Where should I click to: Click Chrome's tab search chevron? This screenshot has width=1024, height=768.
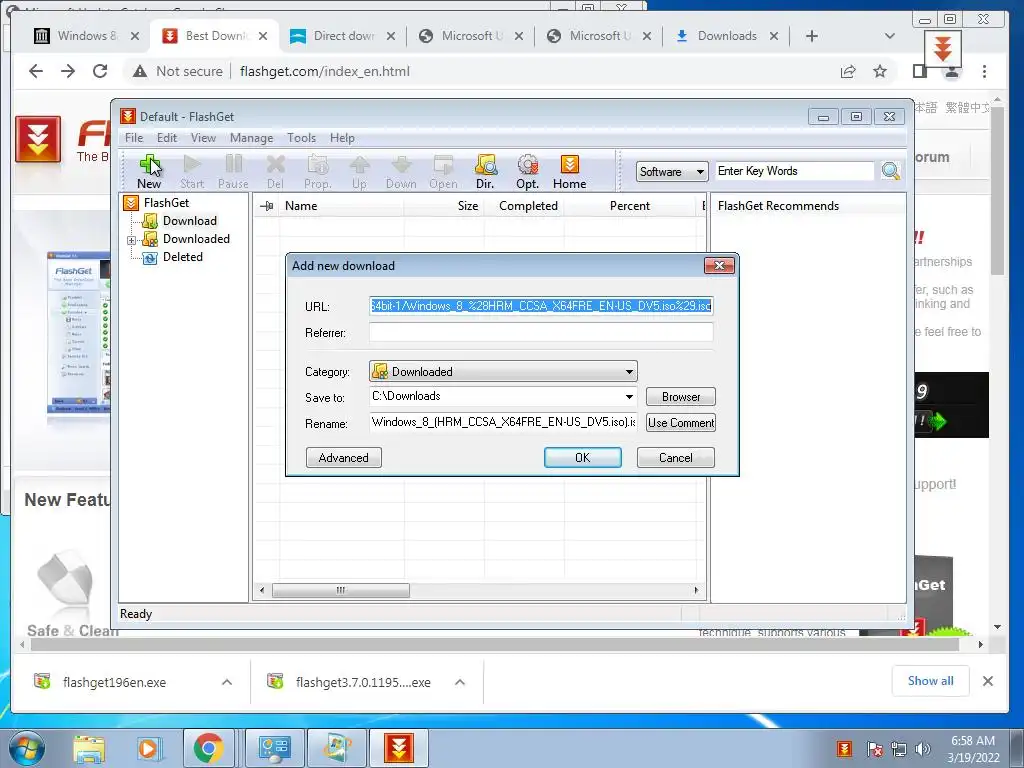tap(889, 36)
